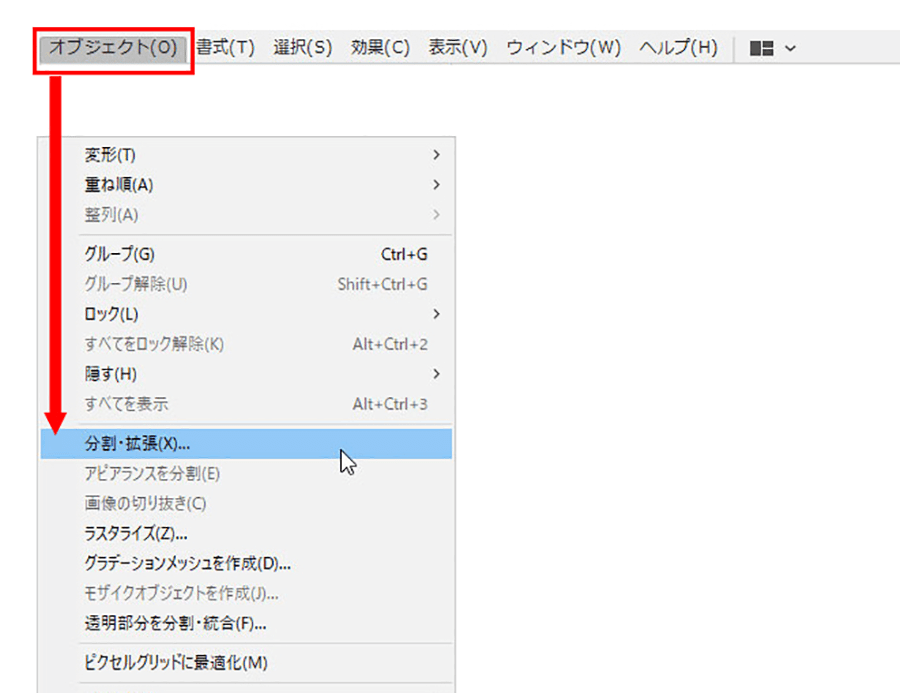Expand the 変形(T) submenu

tap(246, 155)
